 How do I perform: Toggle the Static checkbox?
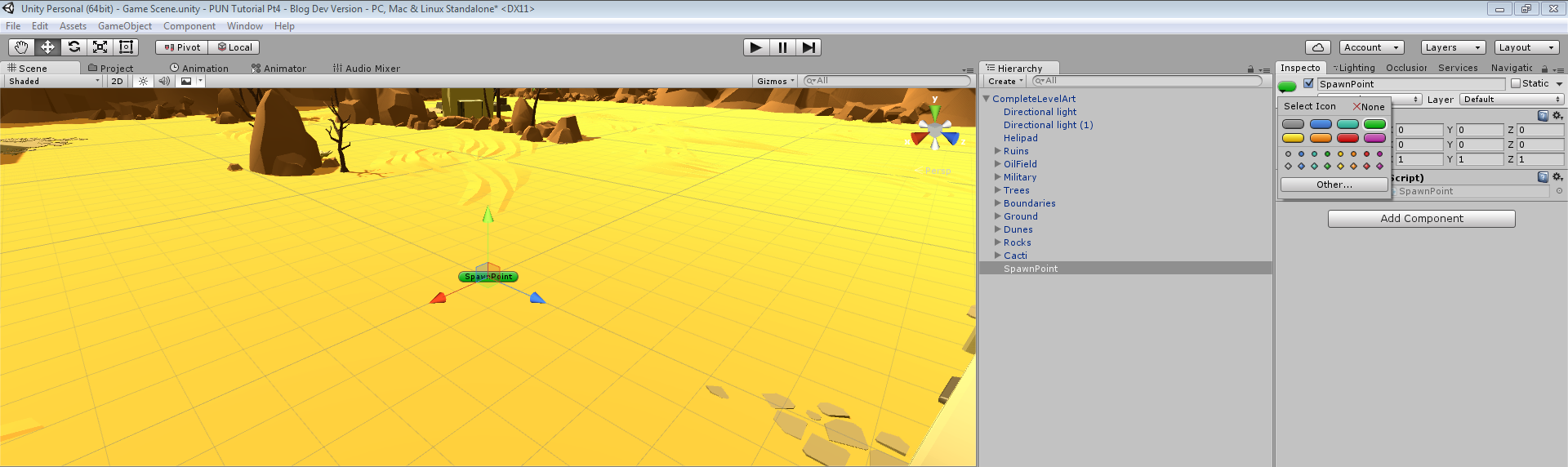[x=1516, y=83]
